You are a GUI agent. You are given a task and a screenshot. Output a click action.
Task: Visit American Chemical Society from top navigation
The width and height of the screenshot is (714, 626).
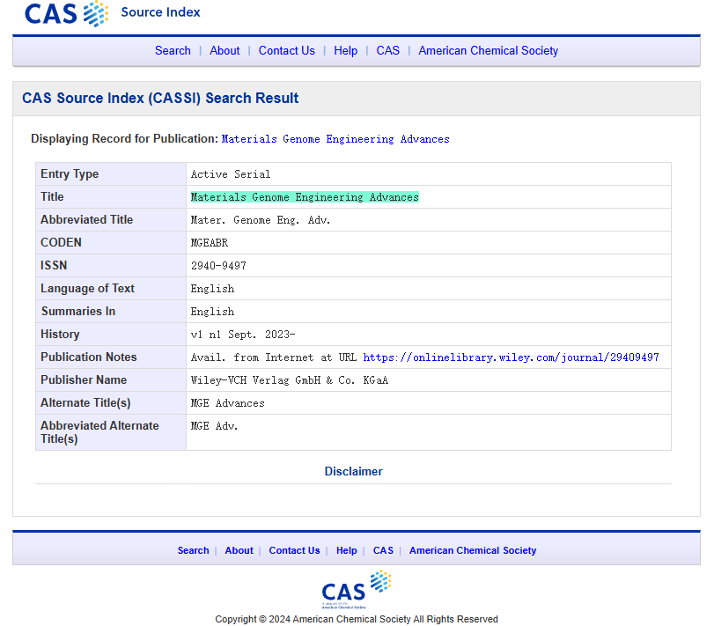pyautogui.click(x=488, y=51)
